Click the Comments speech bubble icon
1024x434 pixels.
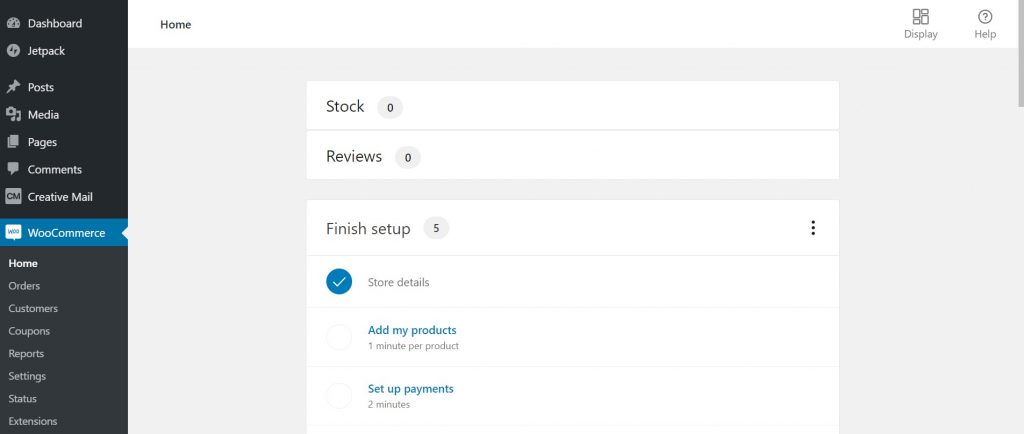coord(14,169)
